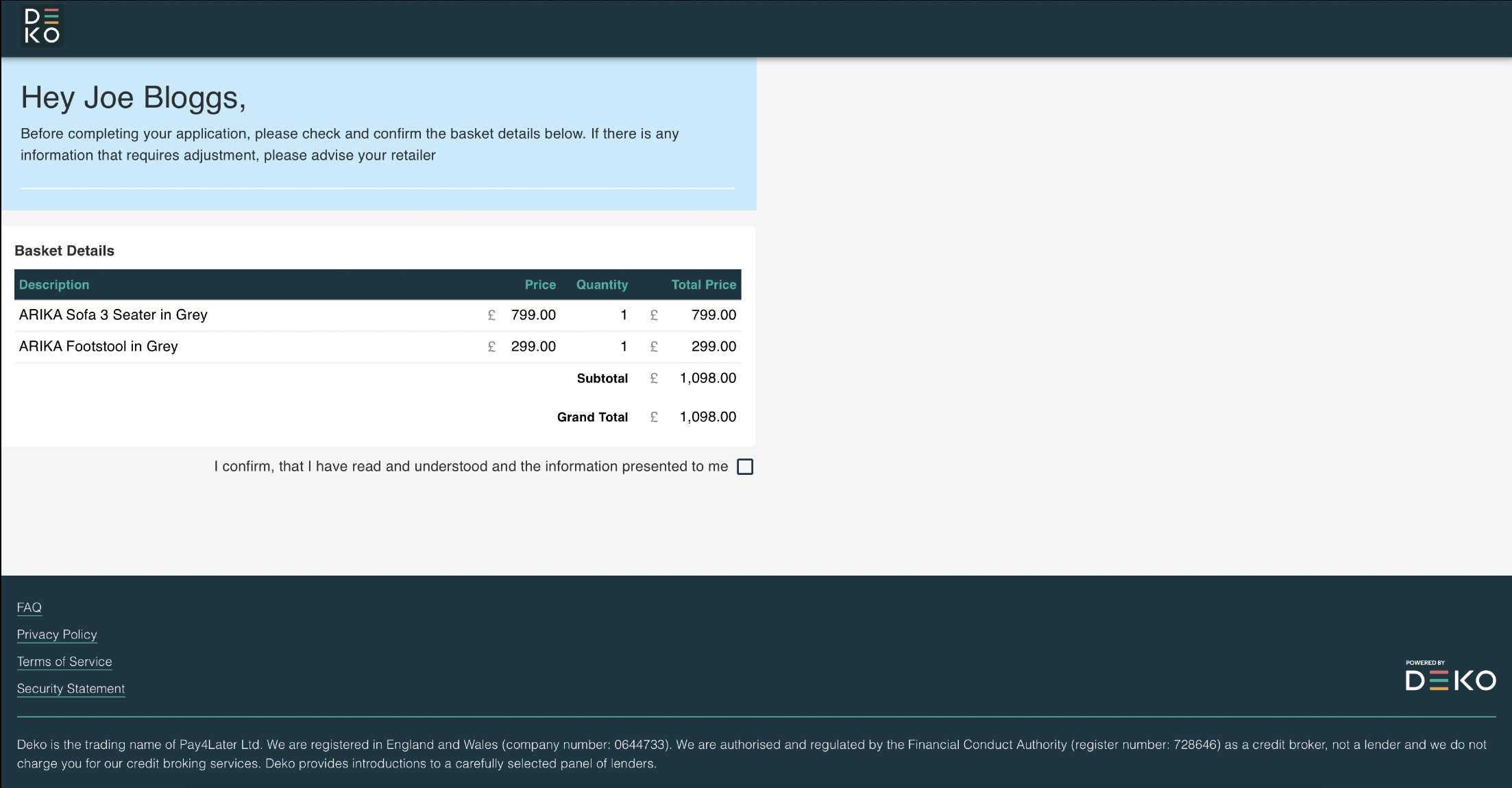Open the FAQ link

point(29,608)
